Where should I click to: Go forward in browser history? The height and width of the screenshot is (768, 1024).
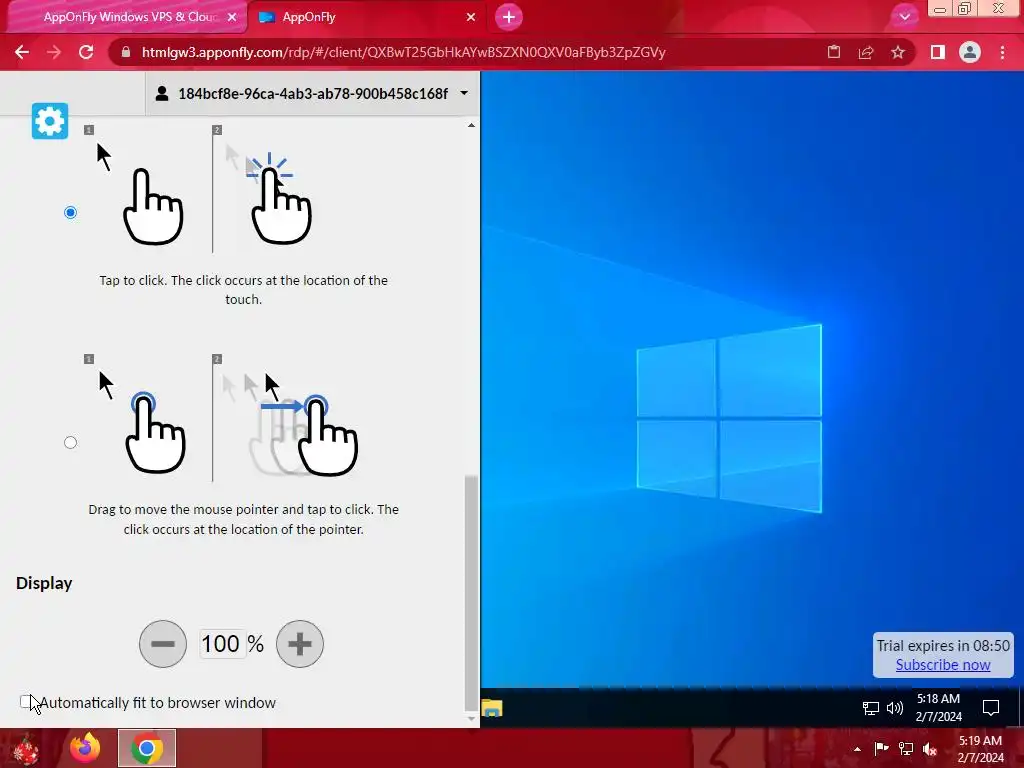[54, 52]
